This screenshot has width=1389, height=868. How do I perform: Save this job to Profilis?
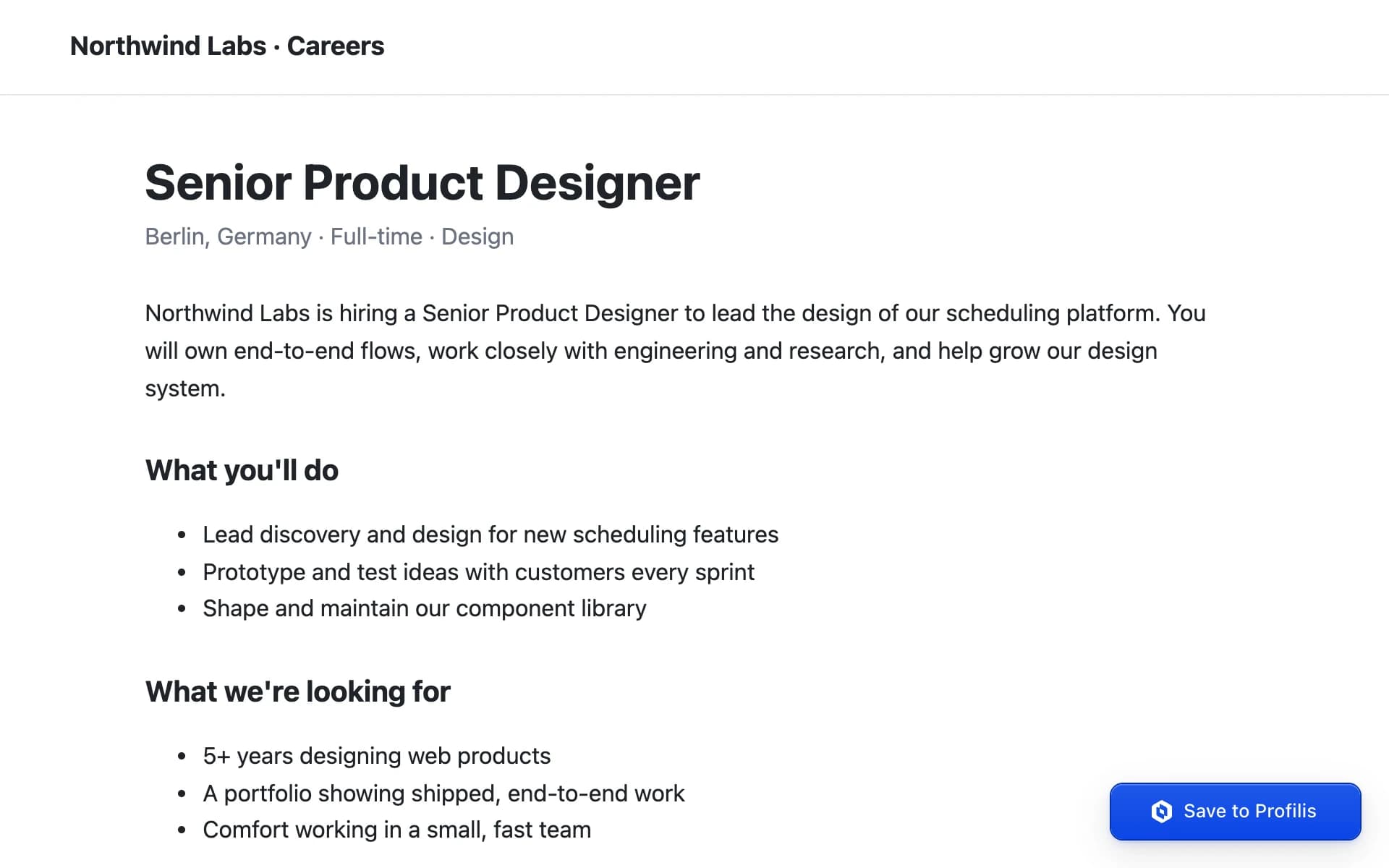1235,812
